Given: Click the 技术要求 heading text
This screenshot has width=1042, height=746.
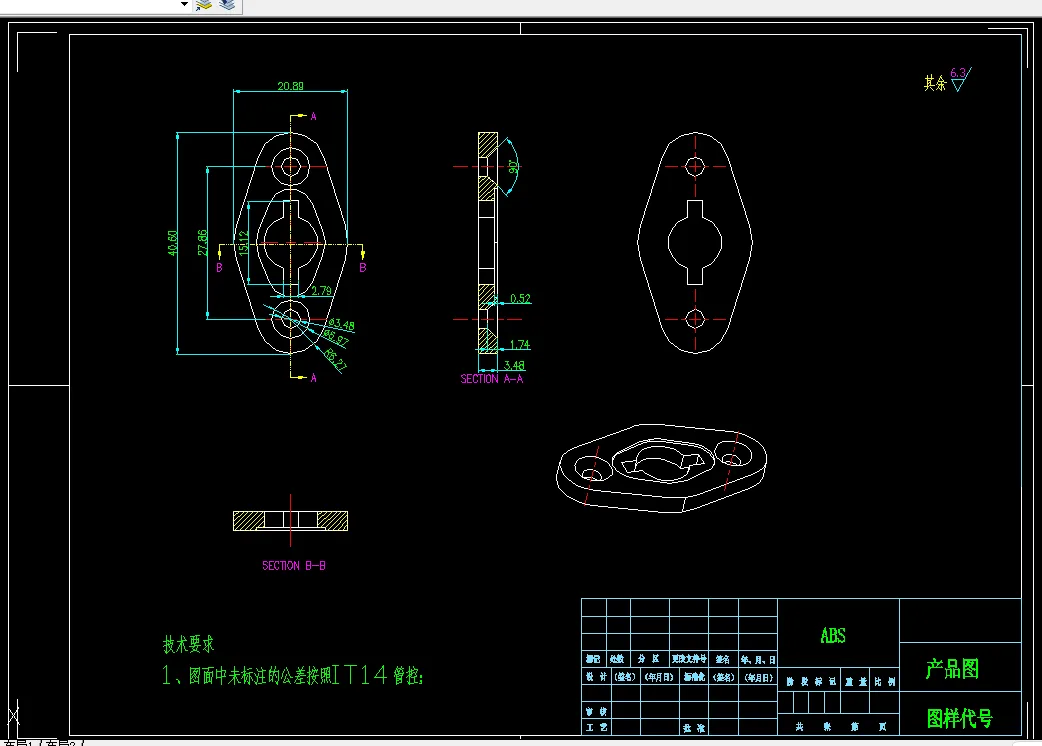Looking at the screenshot, I should tap(189, 644).
